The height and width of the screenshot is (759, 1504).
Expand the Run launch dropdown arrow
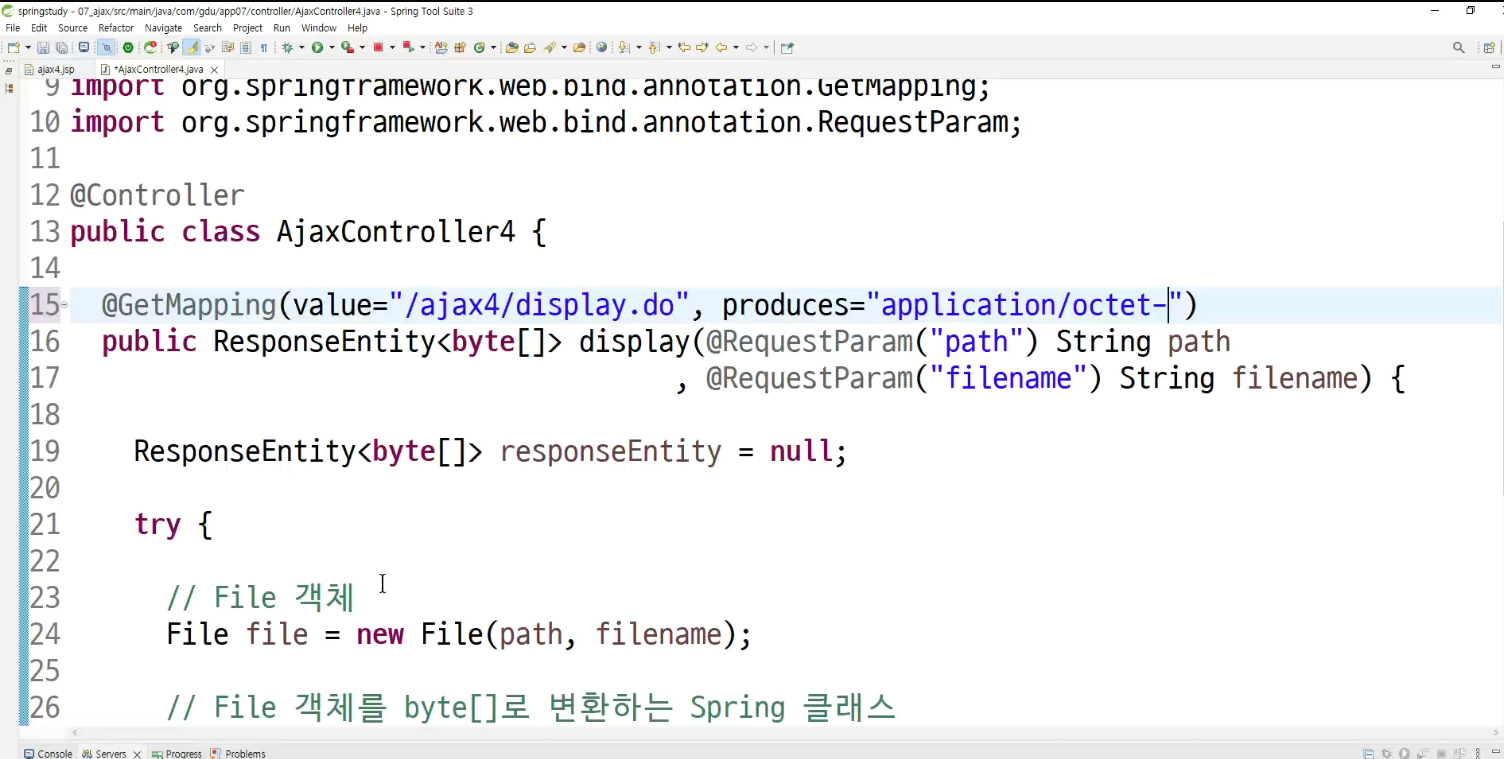point(331,47)
